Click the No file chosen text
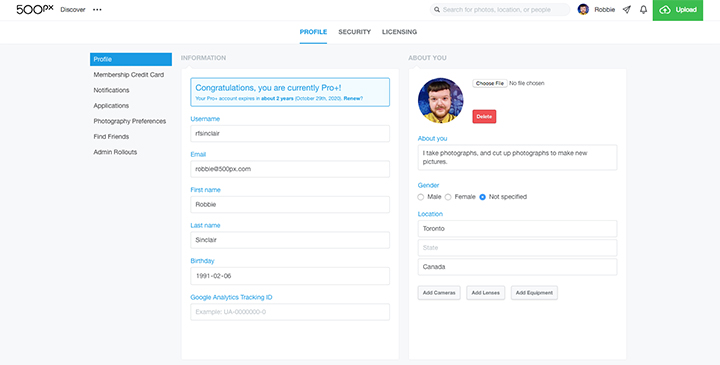This screenshot has width=720, height=365. [527, 84]
